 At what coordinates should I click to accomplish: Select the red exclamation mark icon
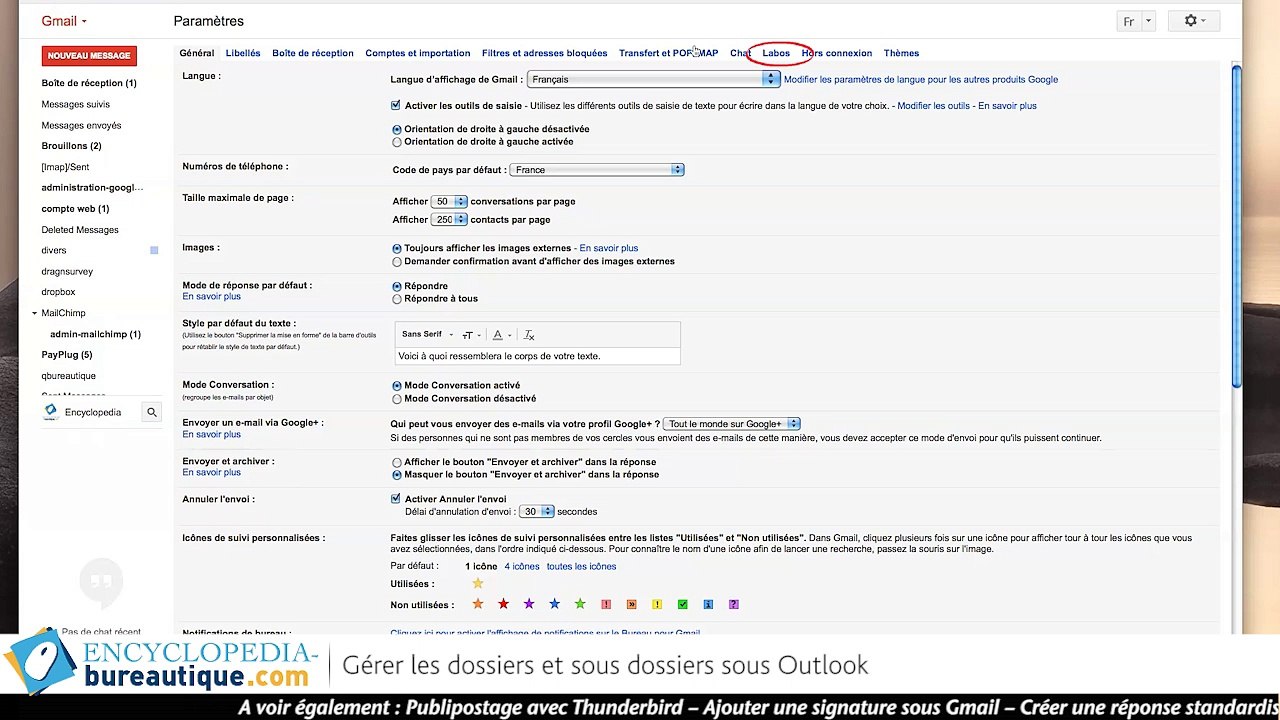(606, 604)
